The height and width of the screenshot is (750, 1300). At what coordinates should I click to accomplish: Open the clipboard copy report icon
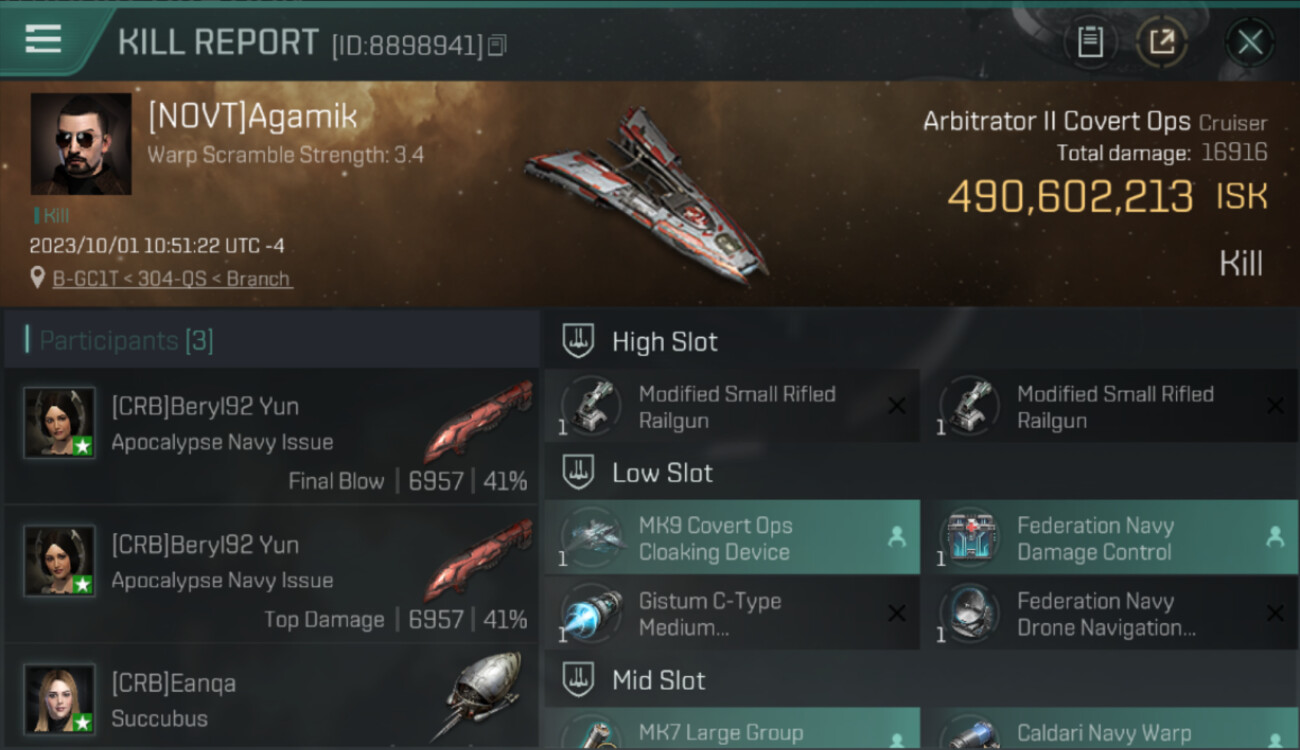(x=1090, y=42)
